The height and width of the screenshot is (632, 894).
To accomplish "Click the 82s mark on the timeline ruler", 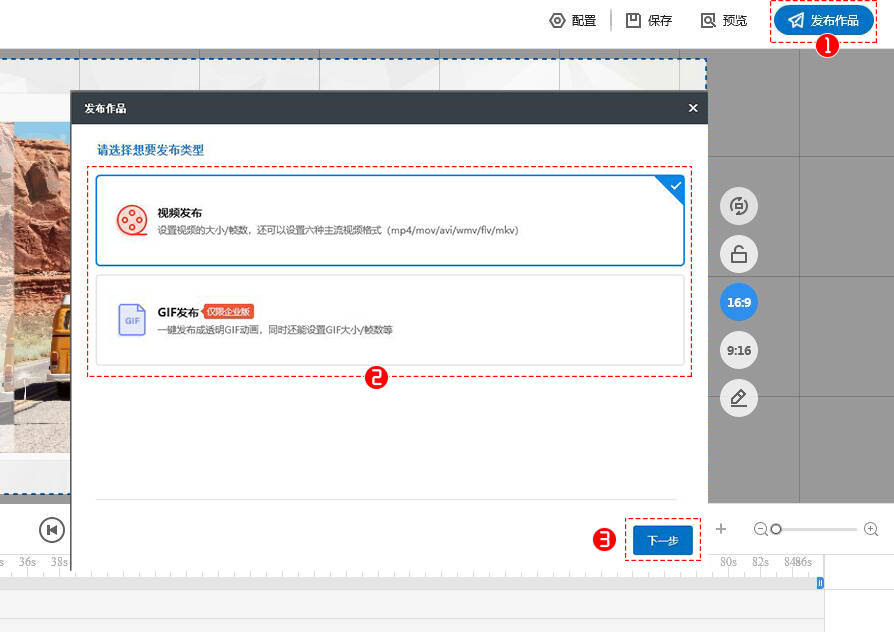I will click(x=760, y=562).
